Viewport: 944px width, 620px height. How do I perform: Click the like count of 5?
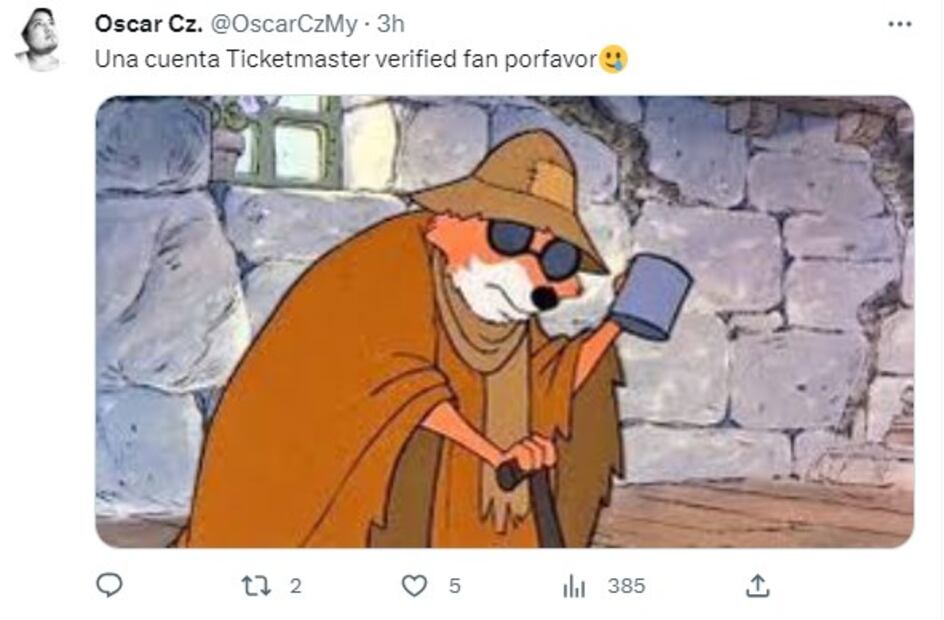click(455, 586)
